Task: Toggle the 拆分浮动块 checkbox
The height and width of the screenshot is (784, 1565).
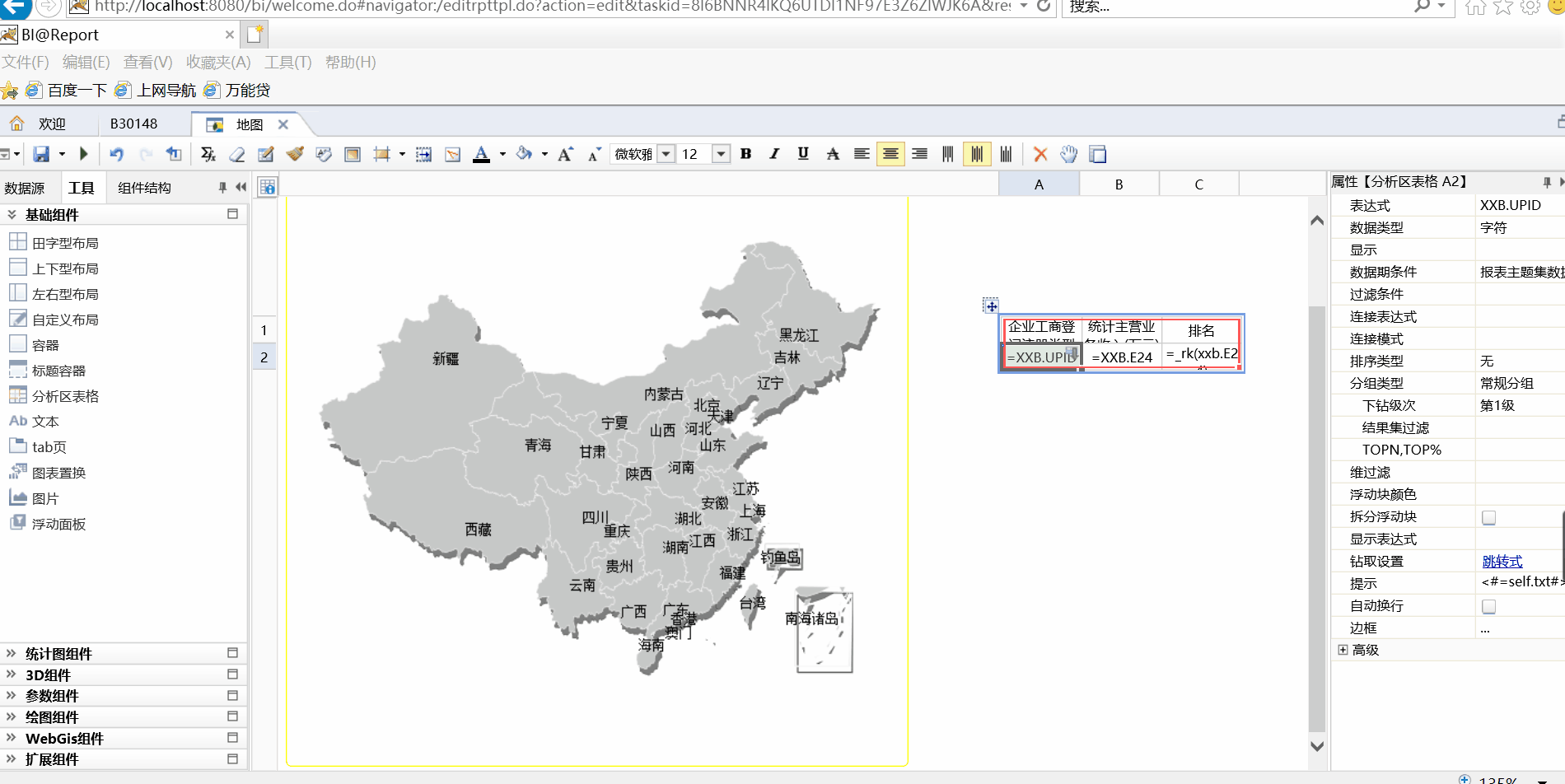Action: tap(1488, 516)
